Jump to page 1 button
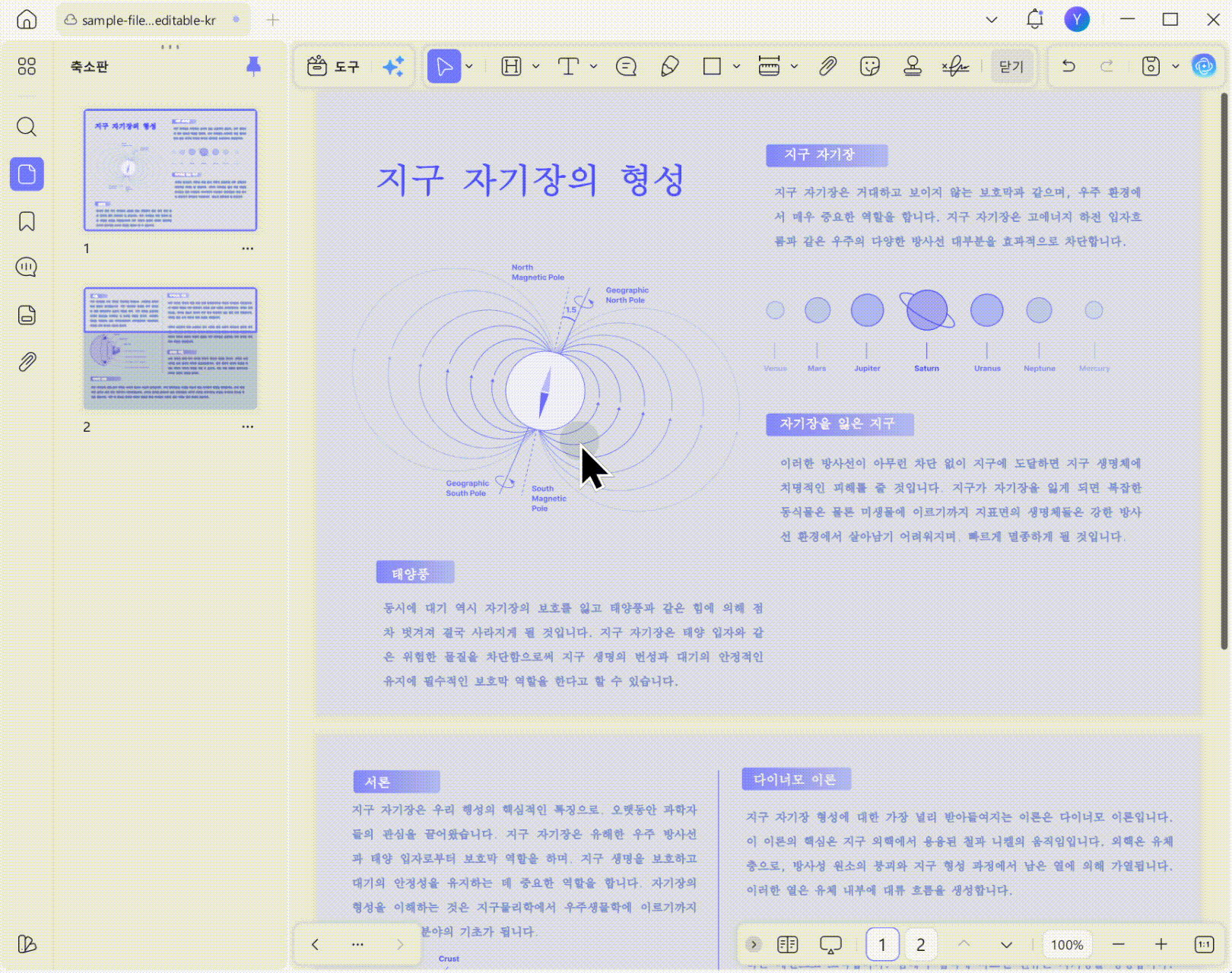 coord(882,945)
